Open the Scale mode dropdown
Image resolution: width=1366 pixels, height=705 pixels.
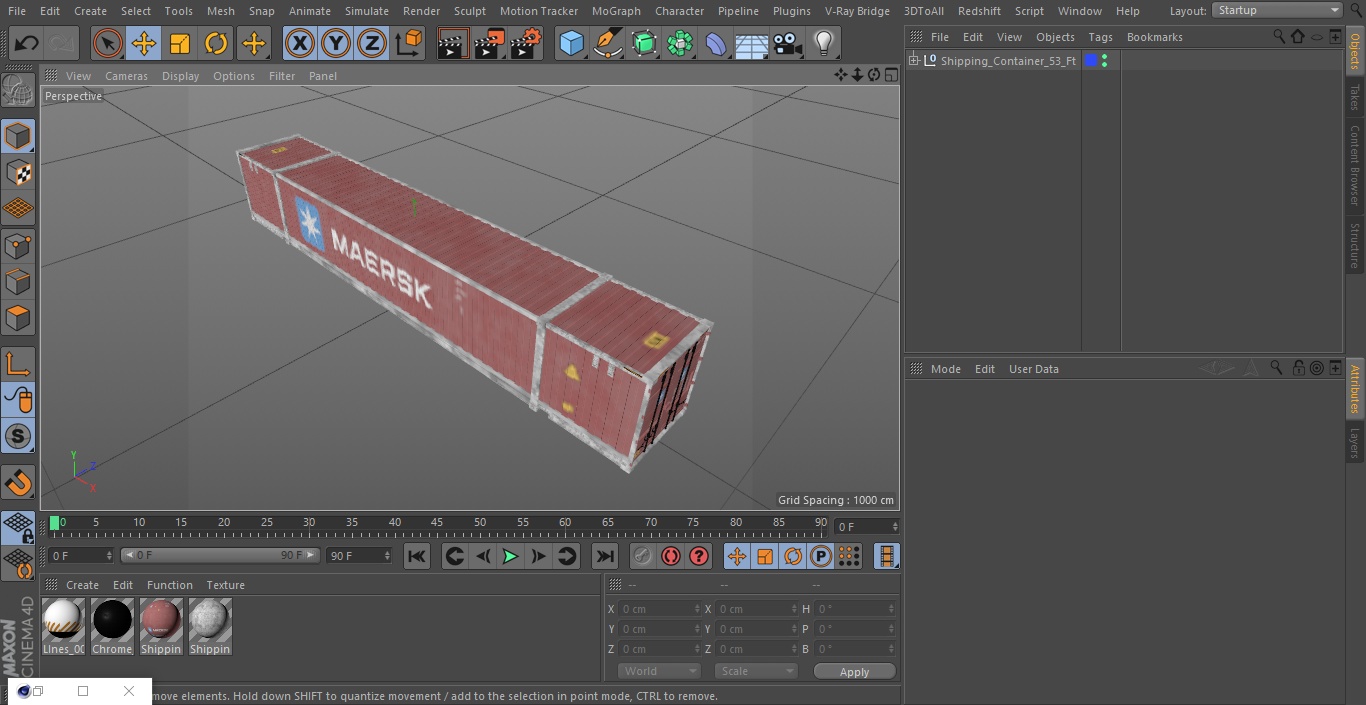coord(755,671)
